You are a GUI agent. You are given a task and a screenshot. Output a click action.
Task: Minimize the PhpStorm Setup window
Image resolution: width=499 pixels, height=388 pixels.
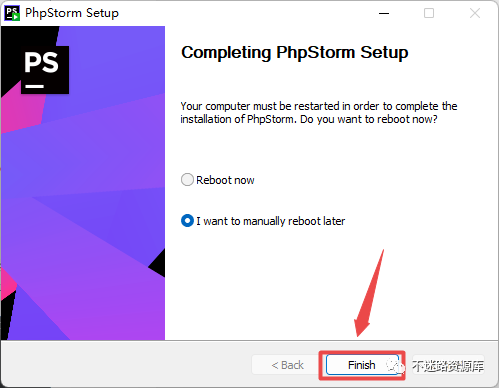(x=384, y=13)
